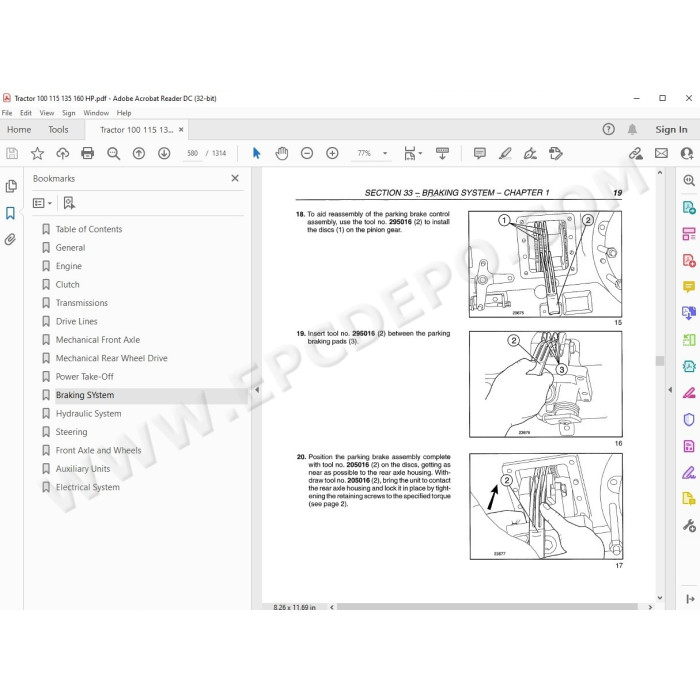Click vertical scrollbar down arrow
The width and height of the screenshot is (700, 700).
point(660,598)
